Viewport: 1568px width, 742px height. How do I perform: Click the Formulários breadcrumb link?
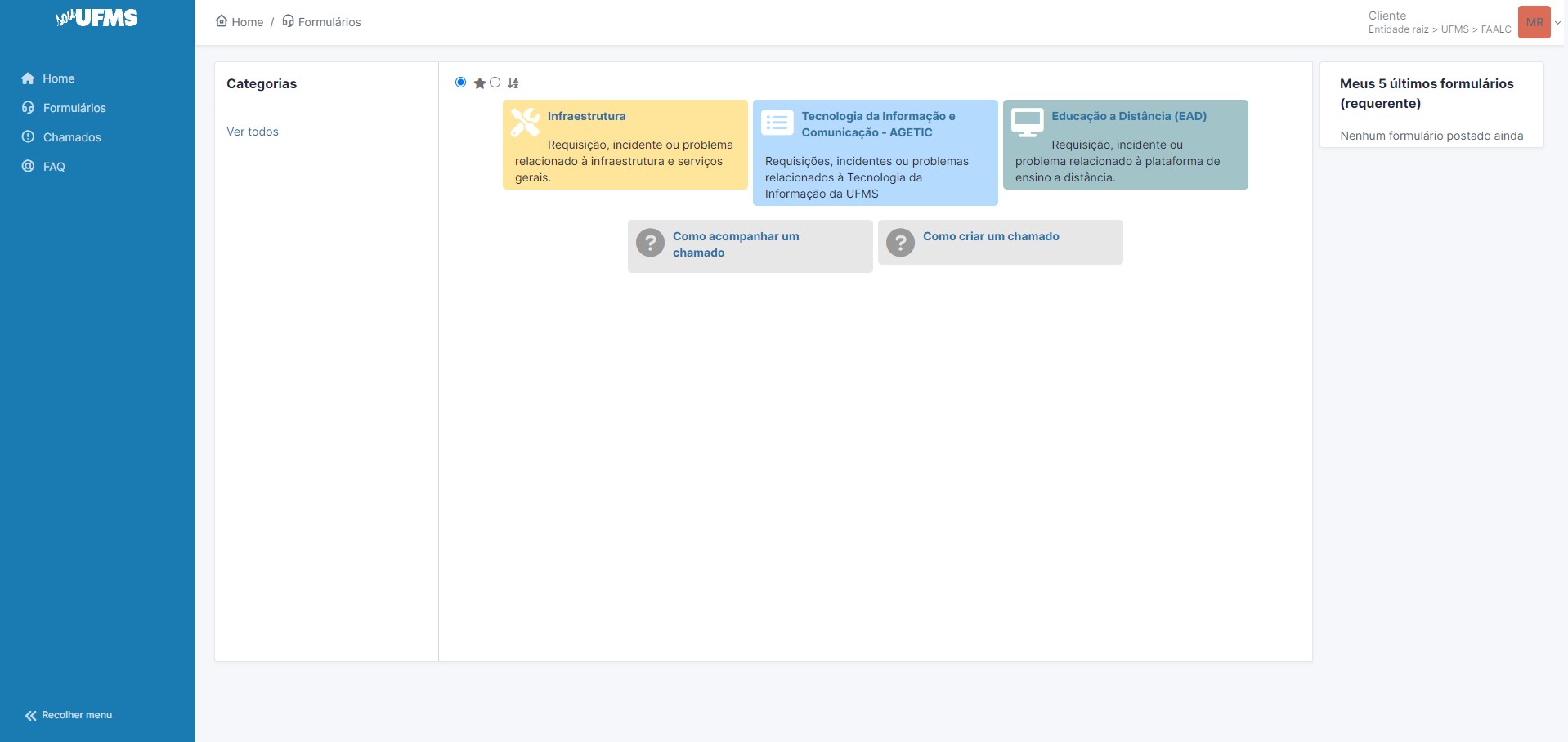[x=329, y=22]
